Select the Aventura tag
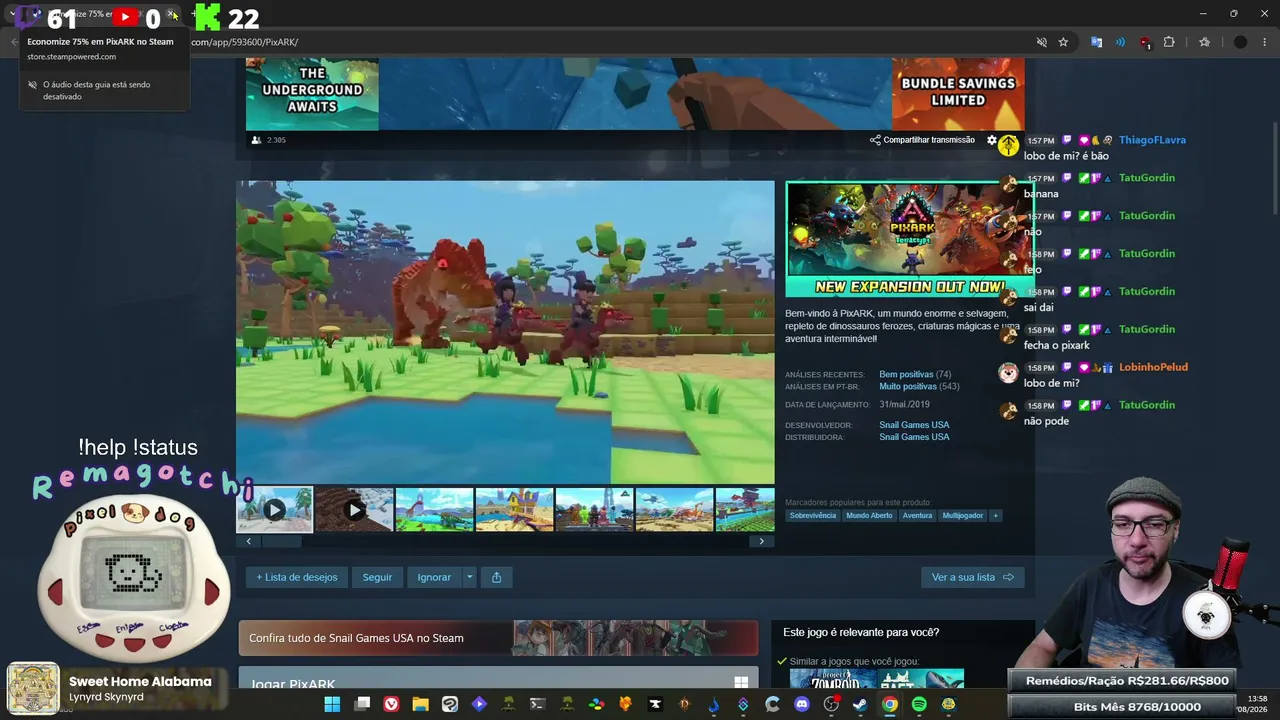1280x720 pixels. [917, 516]
